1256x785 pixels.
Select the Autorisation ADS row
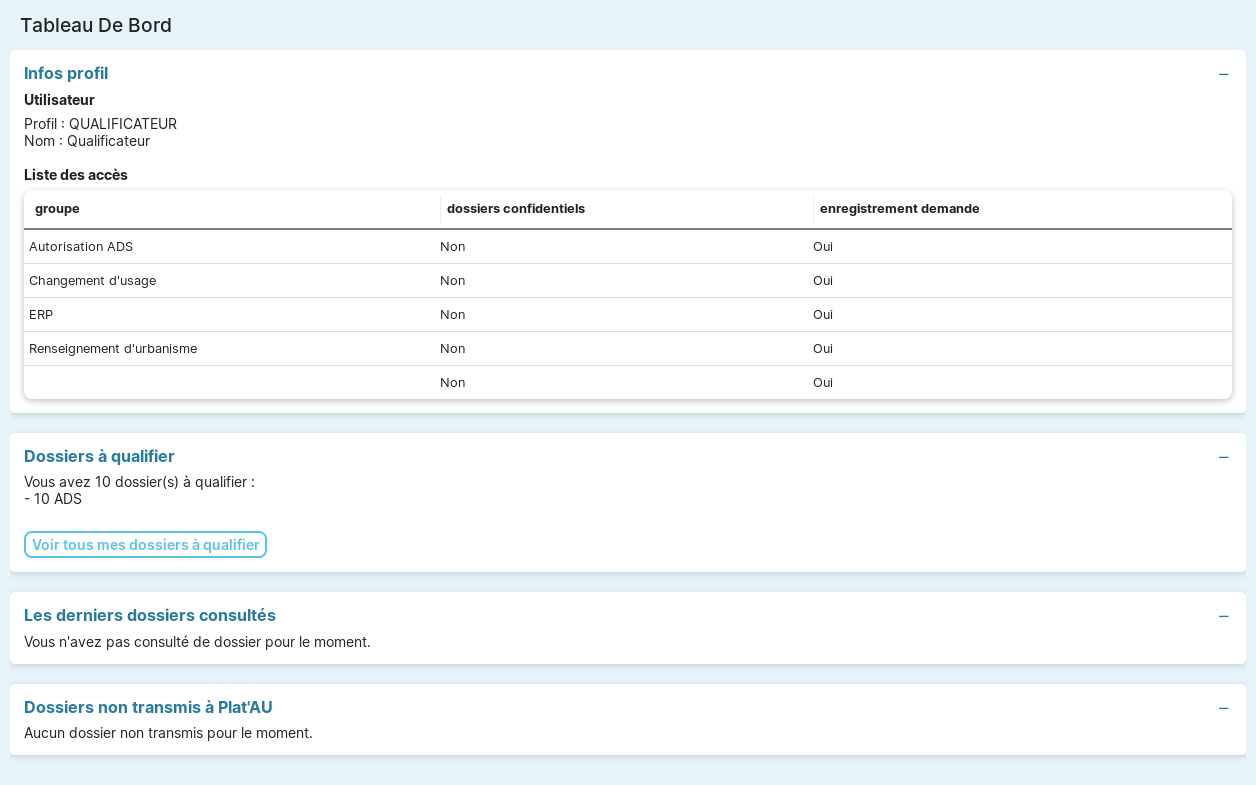tap(81, 247)
